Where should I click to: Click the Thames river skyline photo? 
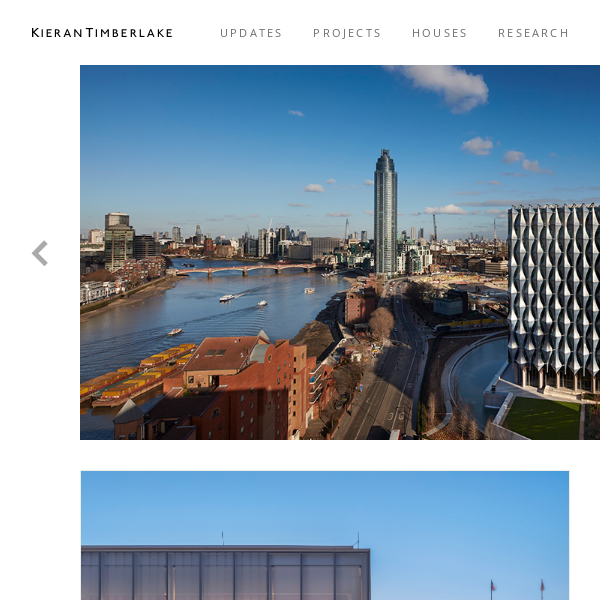[x=340, y=252]
